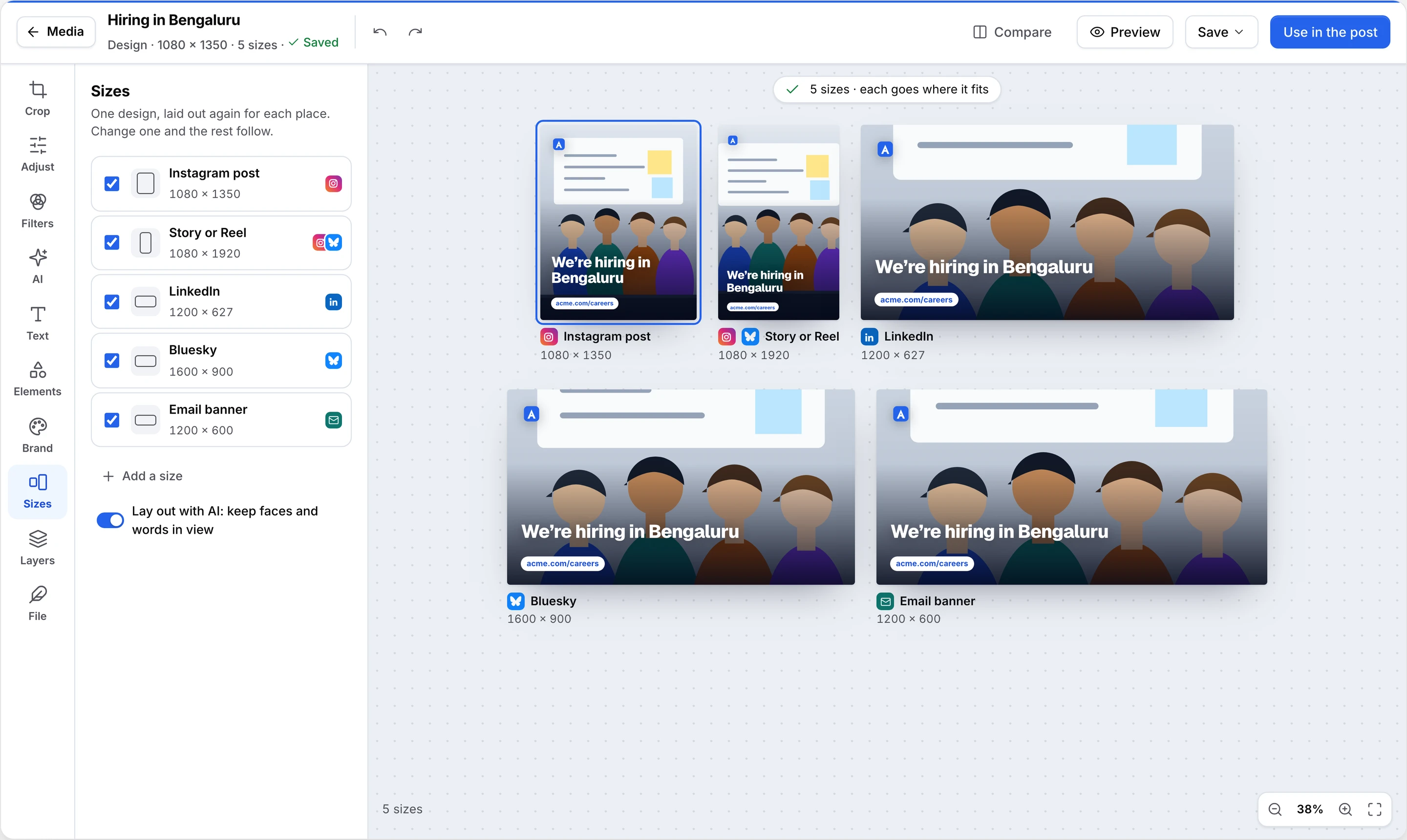Click the Instagram icon in the Instagram post row
The width and height of the screenshot is (1407, 840).
tap(334, 184)
